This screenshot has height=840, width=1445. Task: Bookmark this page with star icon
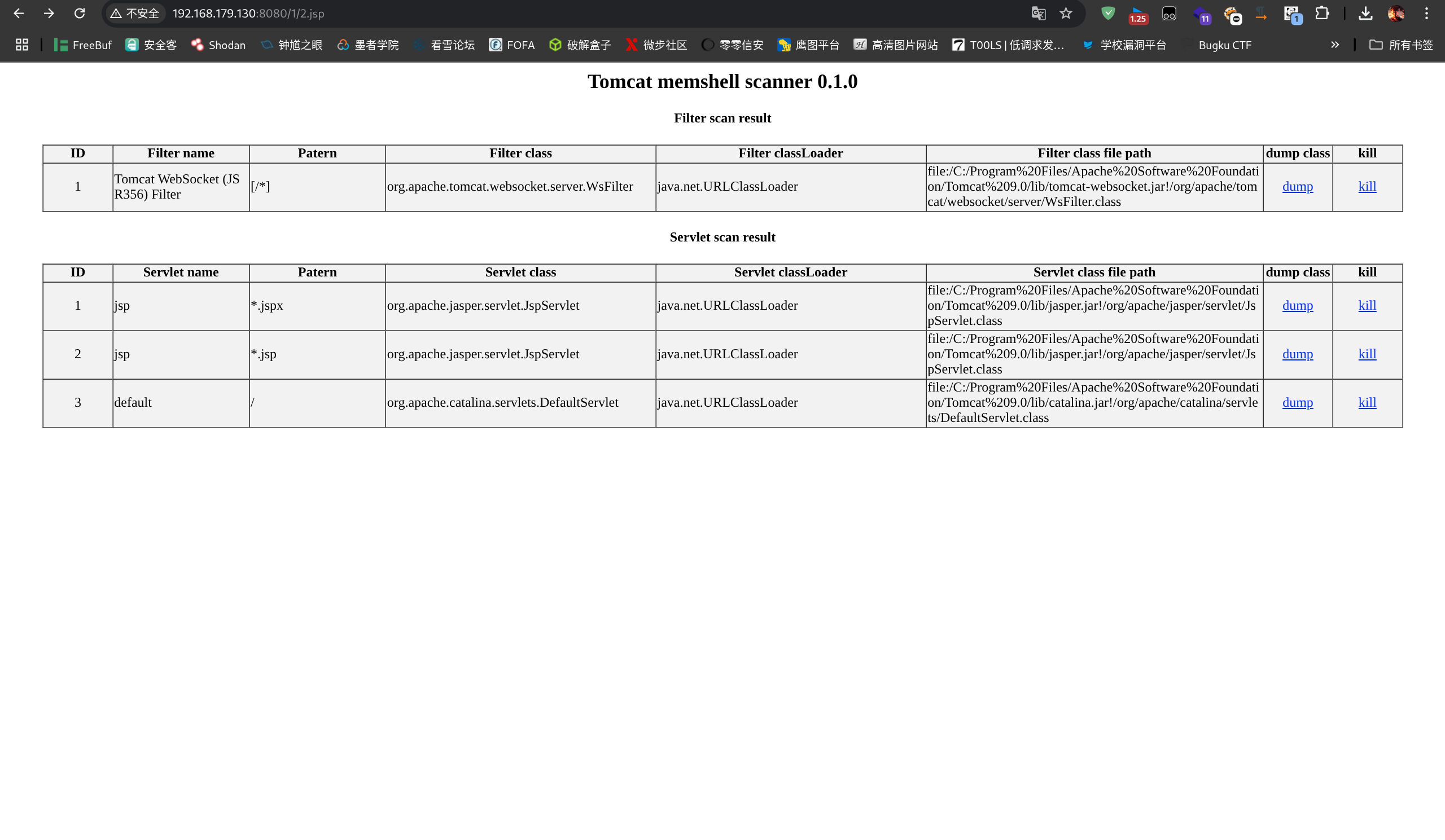[1065, 13]
